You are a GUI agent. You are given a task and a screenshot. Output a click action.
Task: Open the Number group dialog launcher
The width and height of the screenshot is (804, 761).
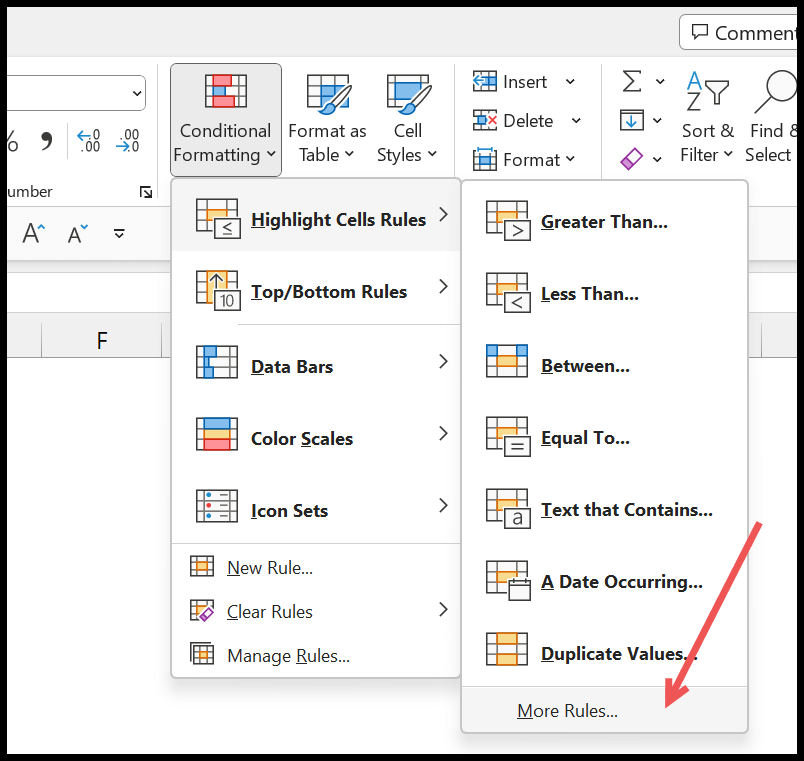coord(146,192)
